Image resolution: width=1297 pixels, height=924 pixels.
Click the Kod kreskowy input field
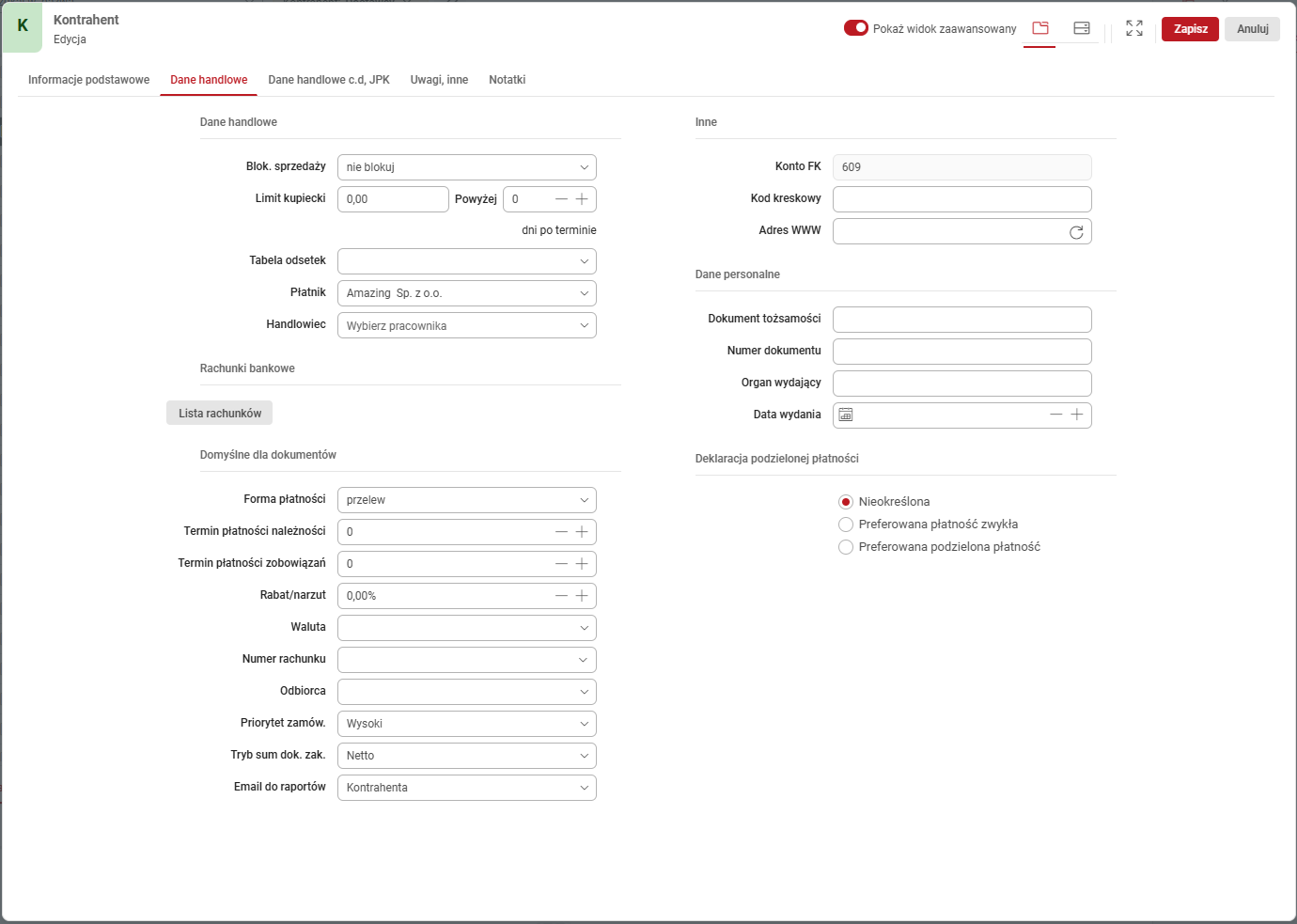pos(961,199)
